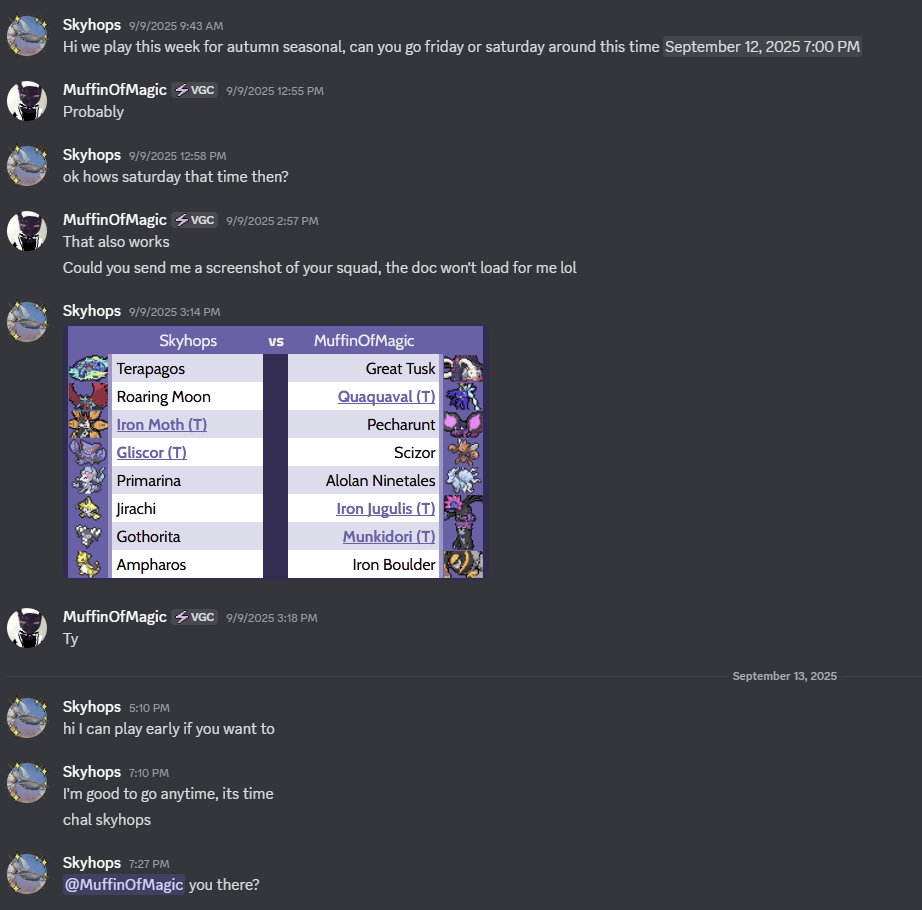Click the Skyhops username on the 7:27 PM message

pos(92,862)
